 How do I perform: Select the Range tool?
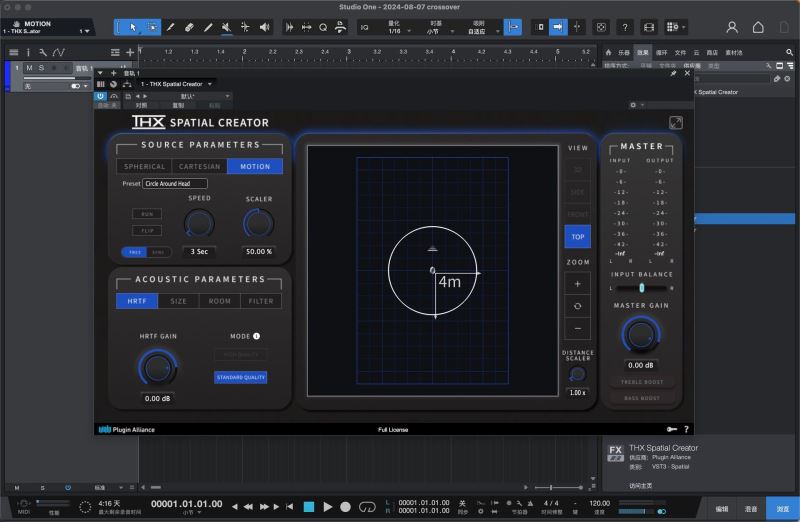[x=152, y=27]
